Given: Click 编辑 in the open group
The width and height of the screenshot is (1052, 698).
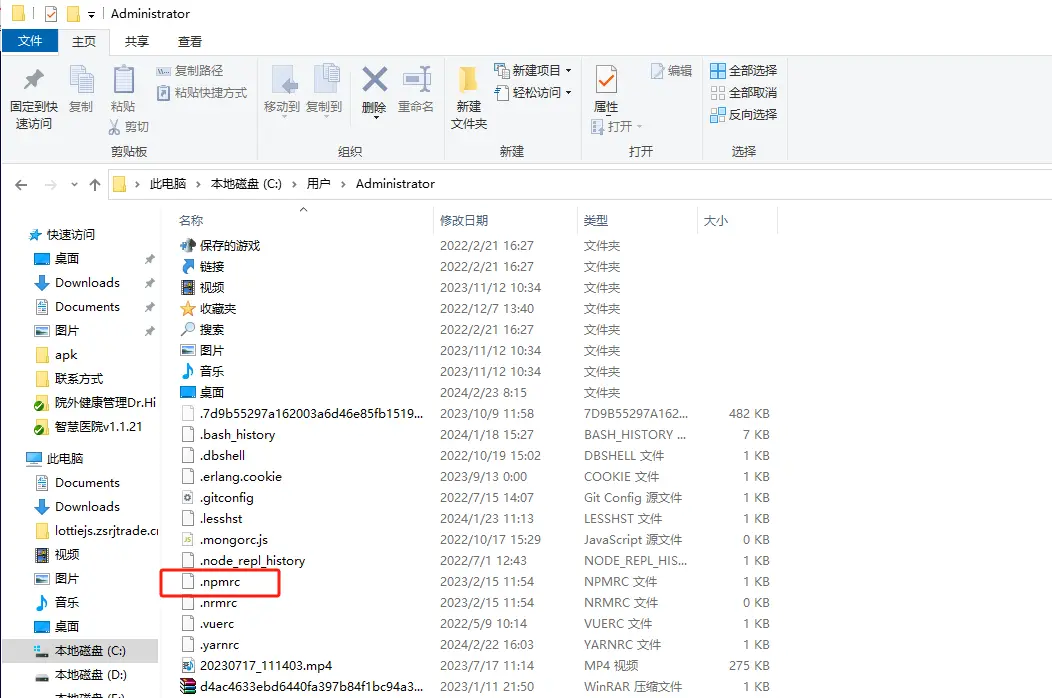Looking at the screenshot, I should [x=672, y=70].
